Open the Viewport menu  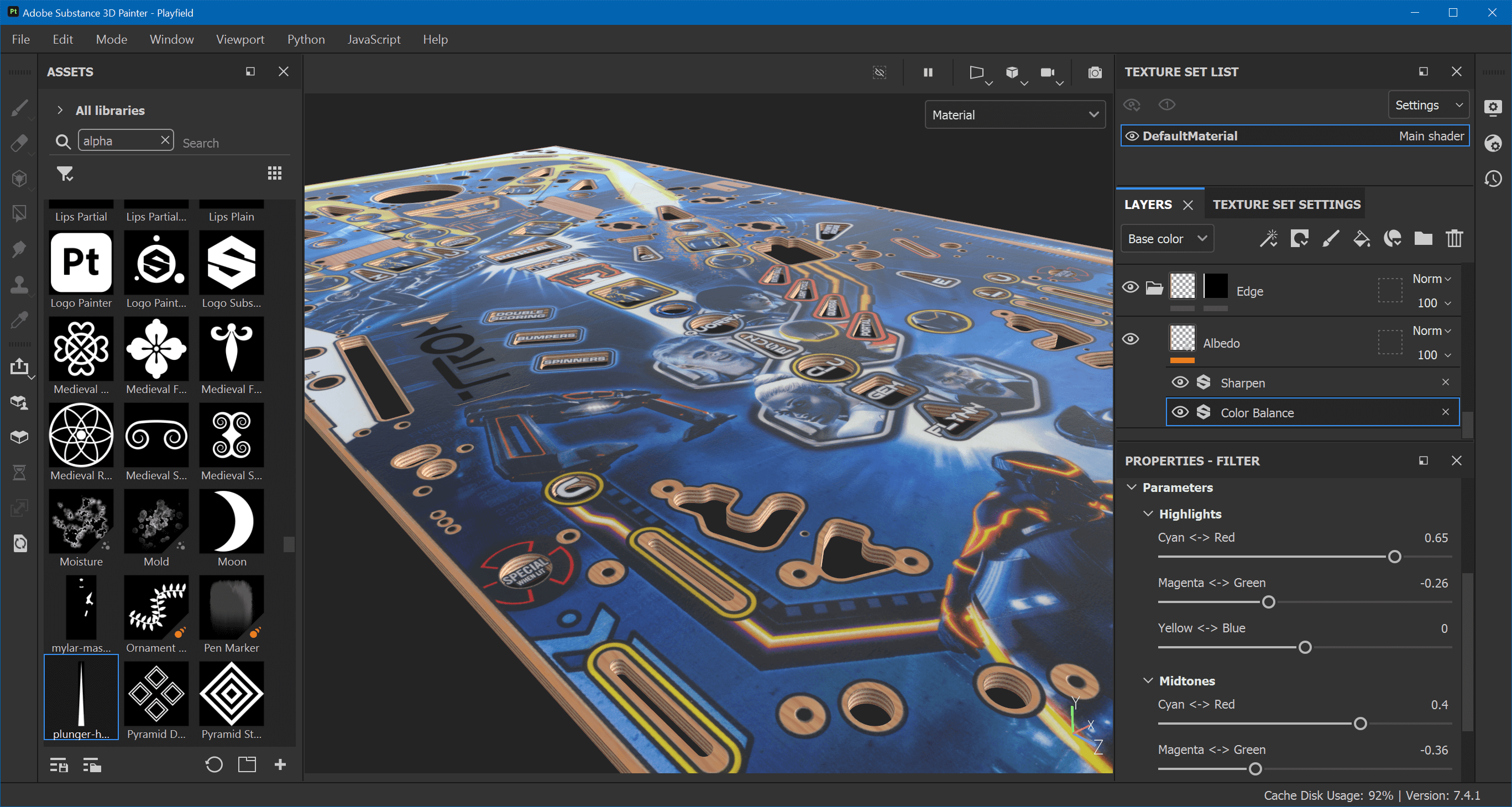click(240, 39)
